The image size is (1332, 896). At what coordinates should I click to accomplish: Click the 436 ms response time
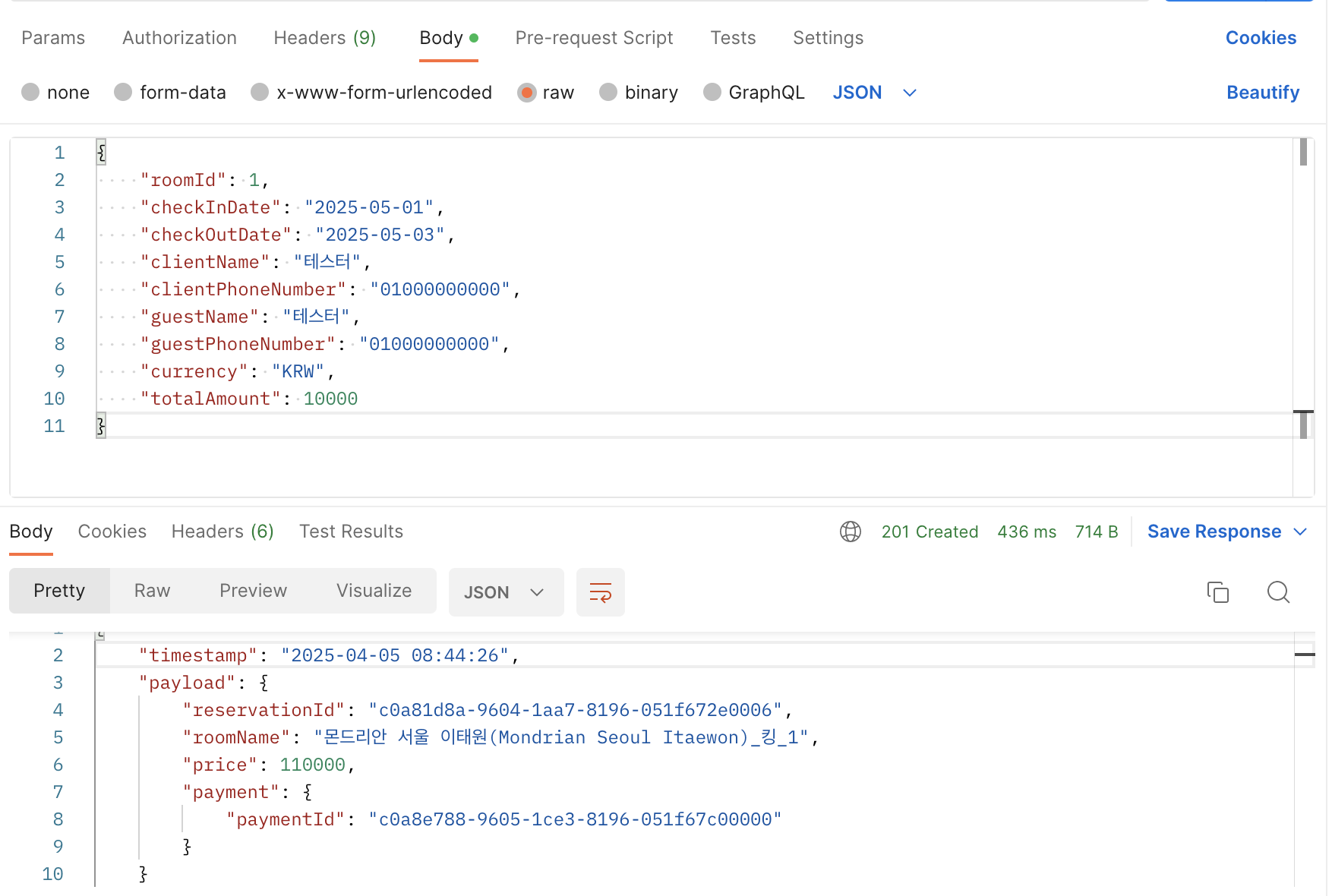coord(1027,532)
